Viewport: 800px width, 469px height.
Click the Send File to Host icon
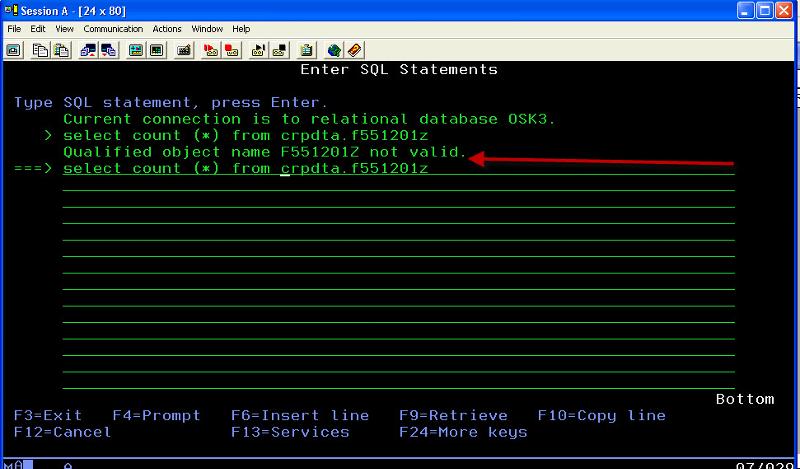coord(88,50)
